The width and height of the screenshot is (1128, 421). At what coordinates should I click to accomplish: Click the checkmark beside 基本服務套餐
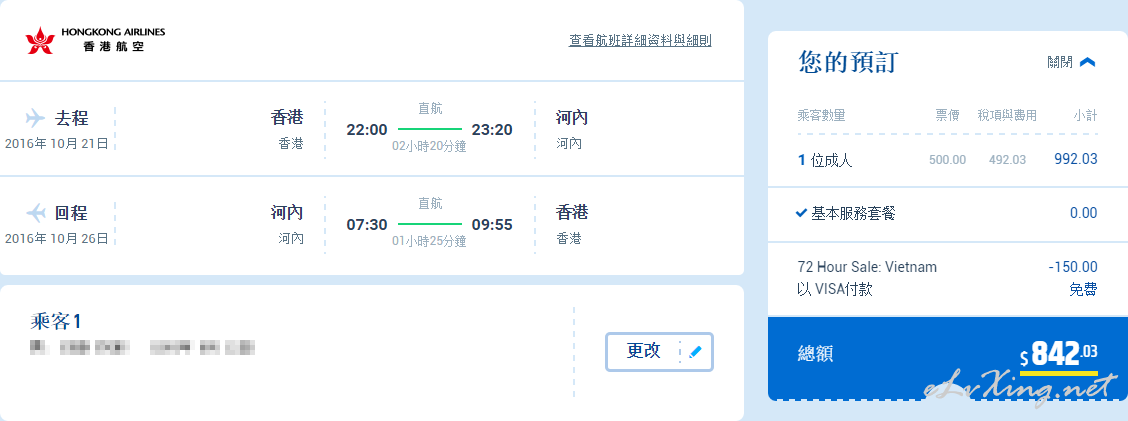[x=802, y=213]
